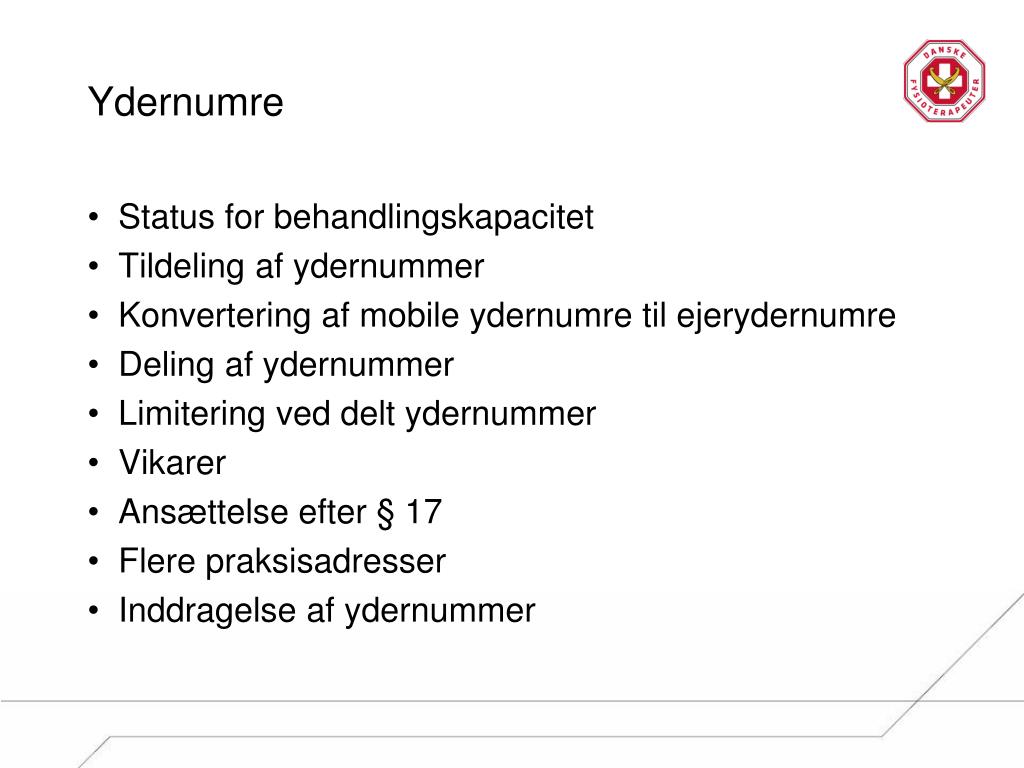
Task: Click Inddragelse af ydernummer line
Action: point(327,611)
